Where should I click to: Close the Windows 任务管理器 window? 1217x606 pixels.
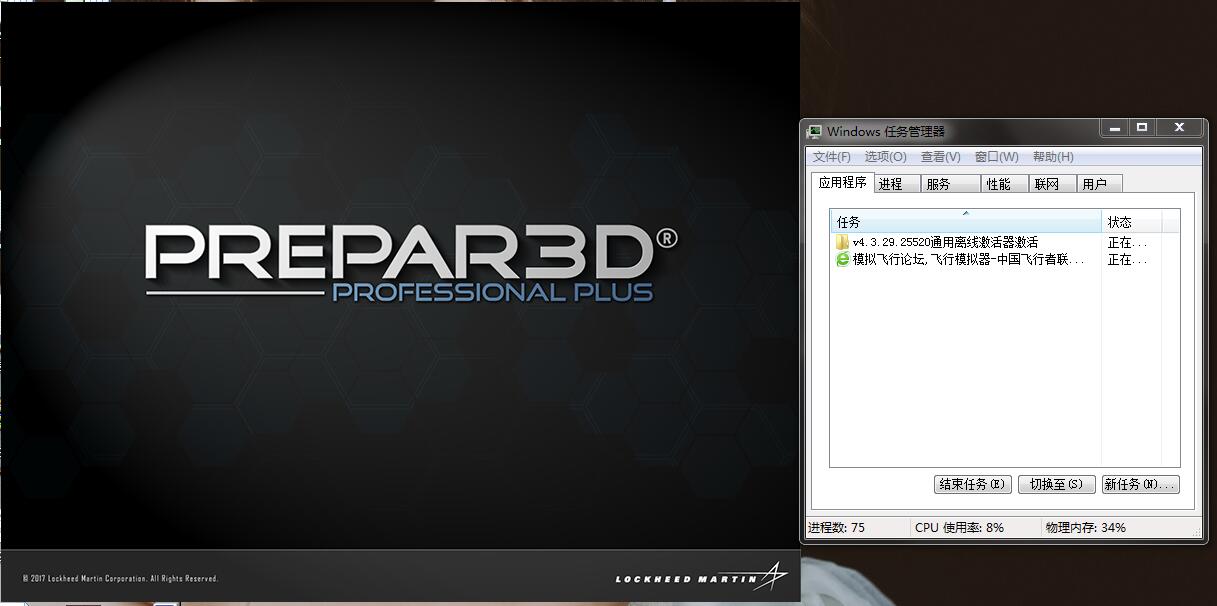click(1179, 128)
